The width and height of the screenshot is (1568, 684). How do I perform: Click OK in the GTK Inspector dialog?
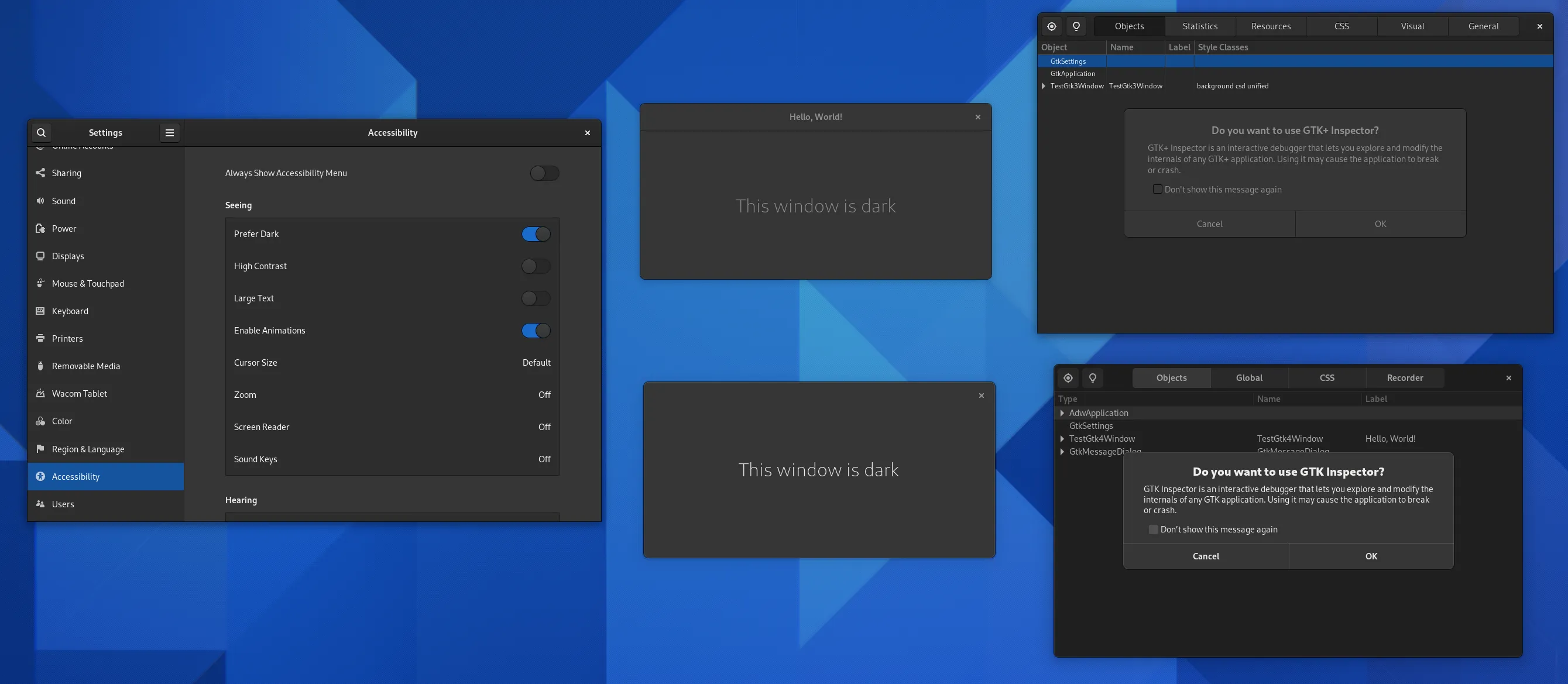pyautogui.click(x=1371, y=556)
